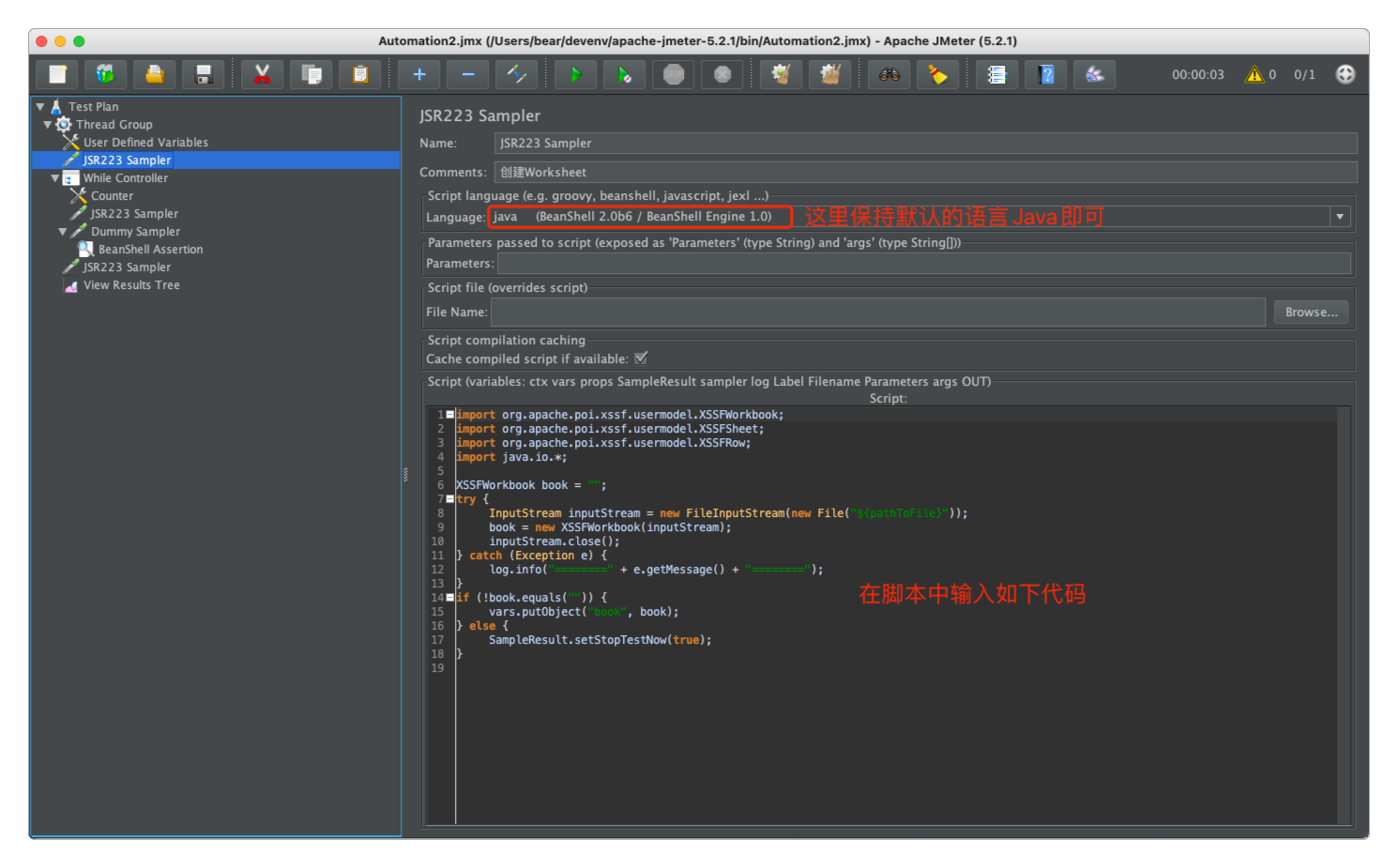The image size is (1398, 868).
Task: Focus the File Name input field
Action: coord(878,312)
